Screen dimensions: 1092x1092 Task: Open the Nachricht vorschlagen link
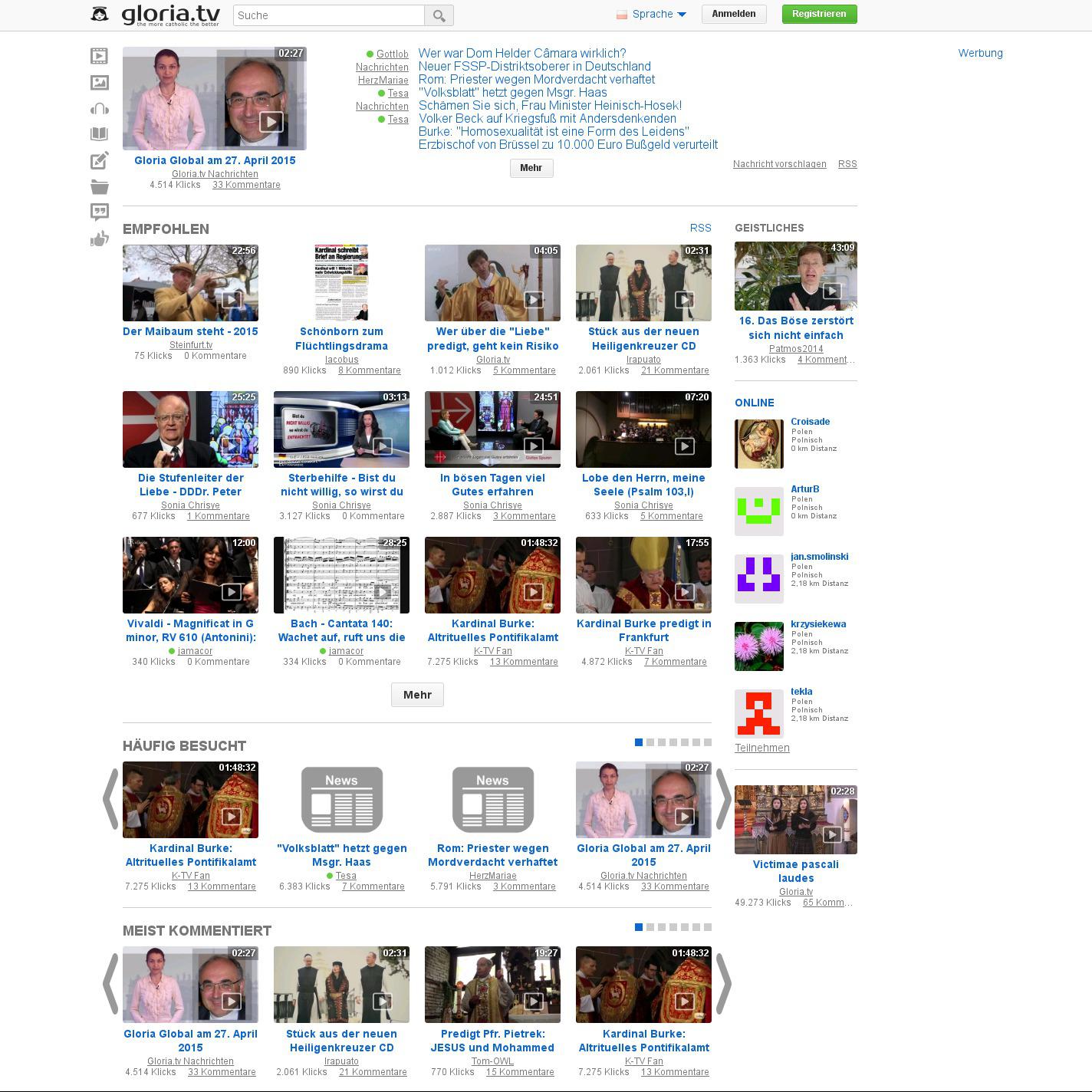pyautogui.click(x=779, y=164)
